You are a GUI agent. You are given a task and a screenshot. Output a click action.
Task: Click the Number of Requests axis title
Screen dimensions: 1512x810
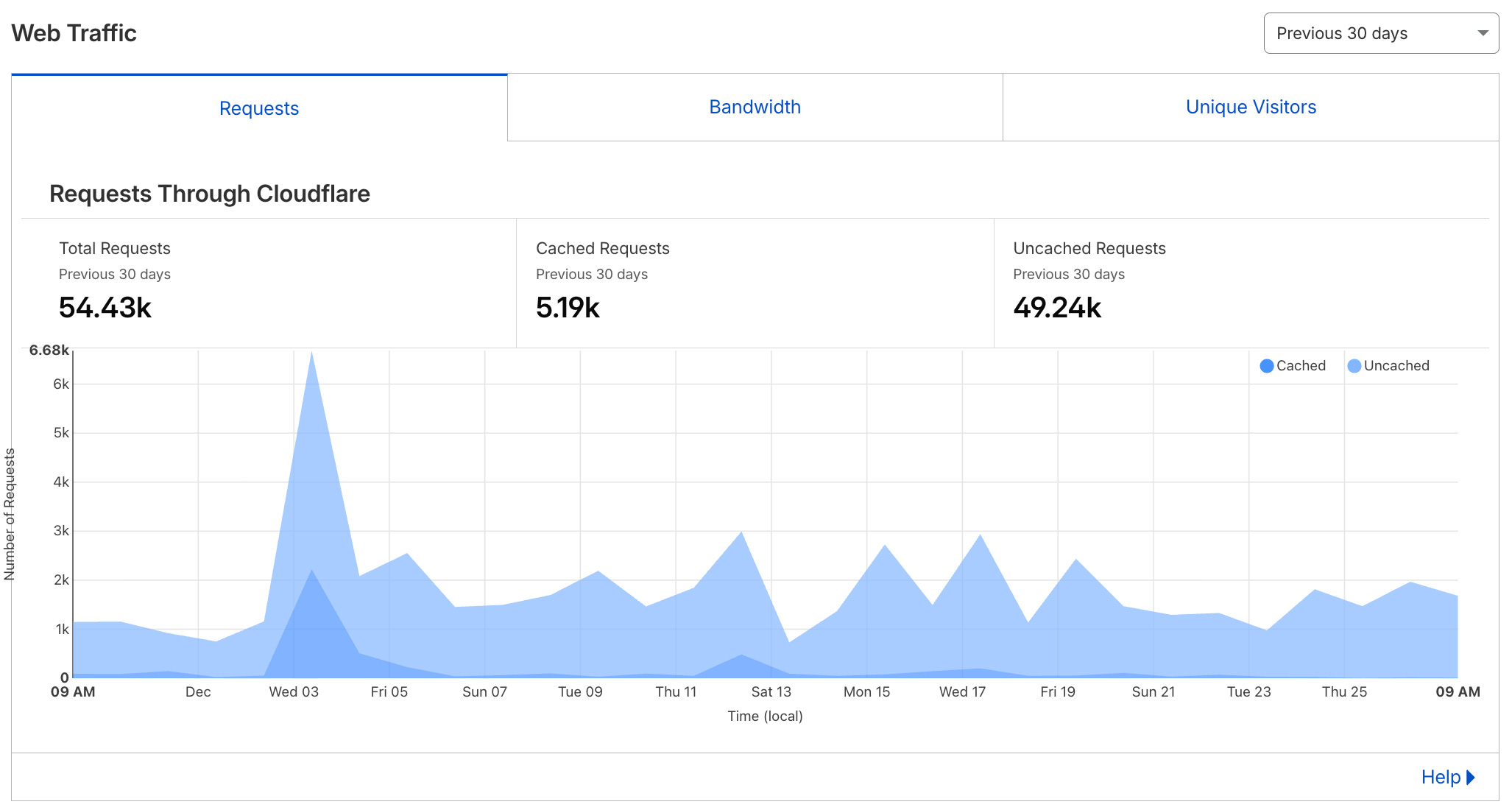10,514
